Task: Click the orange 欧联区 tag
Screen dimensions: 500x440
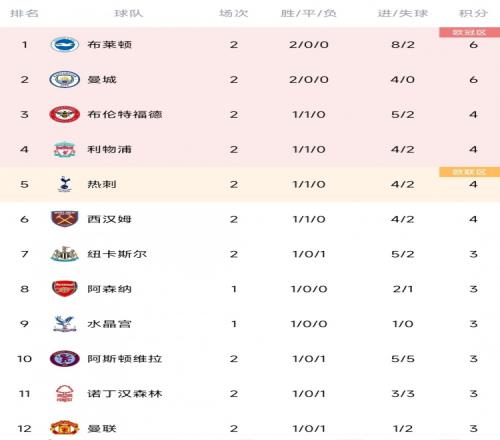Action: [x=469, y=172]
